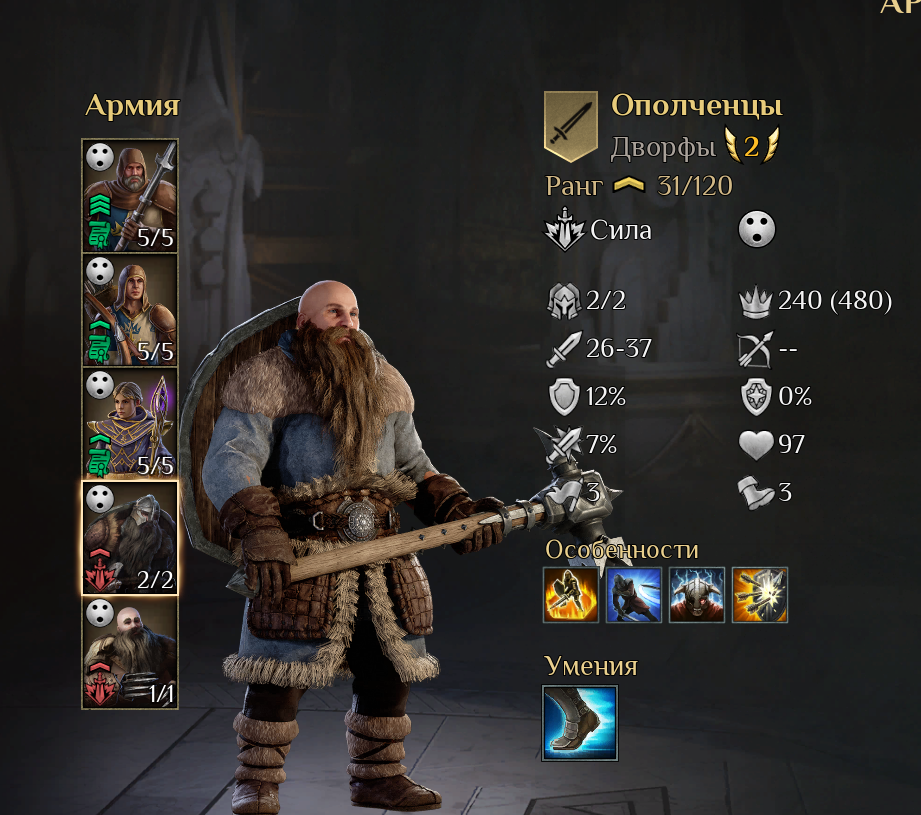Click the morale face icon beside Сила
The height and width of the screenshot is (815, 921).
tap(757, 229)
